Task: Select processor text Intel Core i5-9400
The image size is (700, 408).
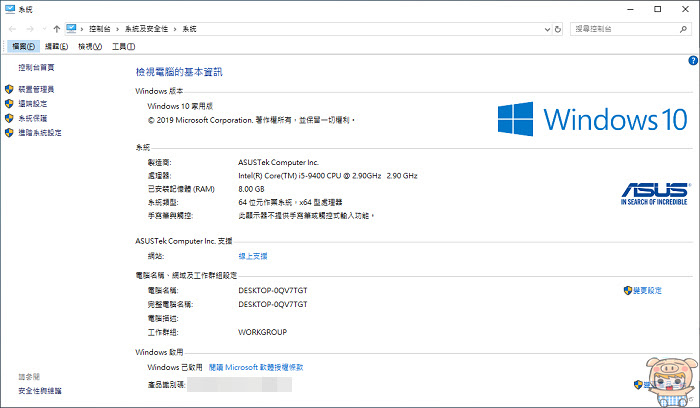Action: click(328, 176)
